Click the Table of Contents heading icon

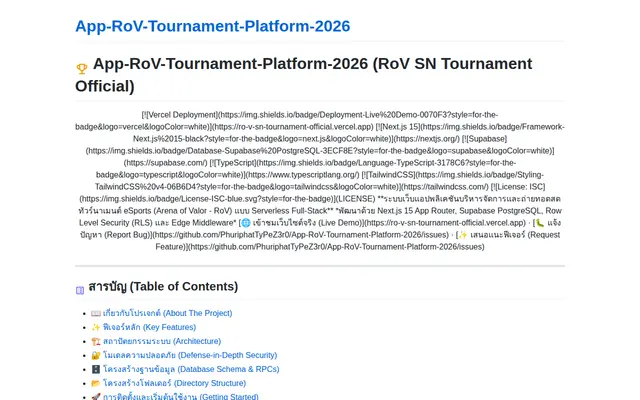pyautogui.click(x=80, y=290)
